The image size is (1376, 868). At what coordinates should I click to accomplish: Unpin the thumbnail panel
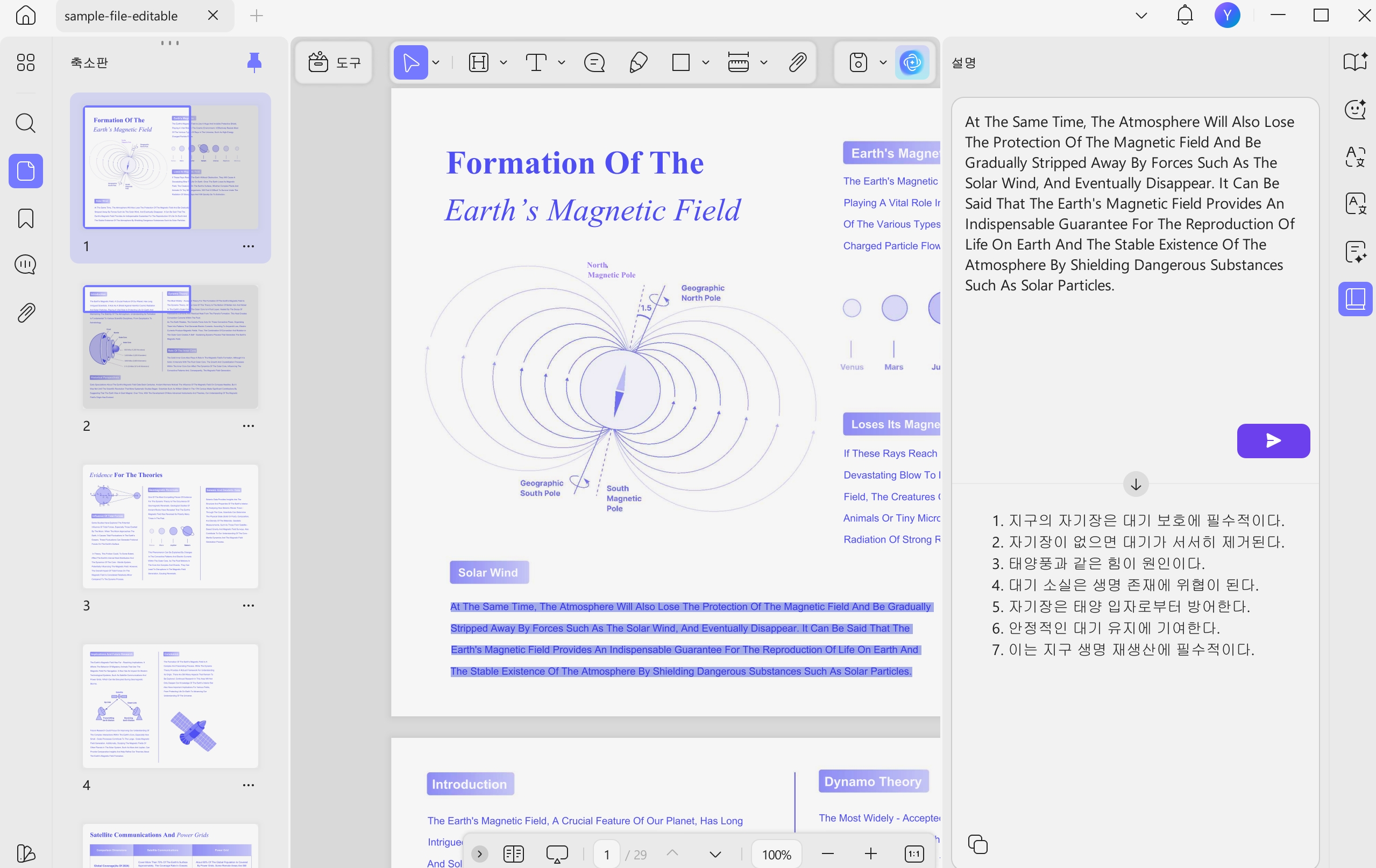(x=254, y=62)
